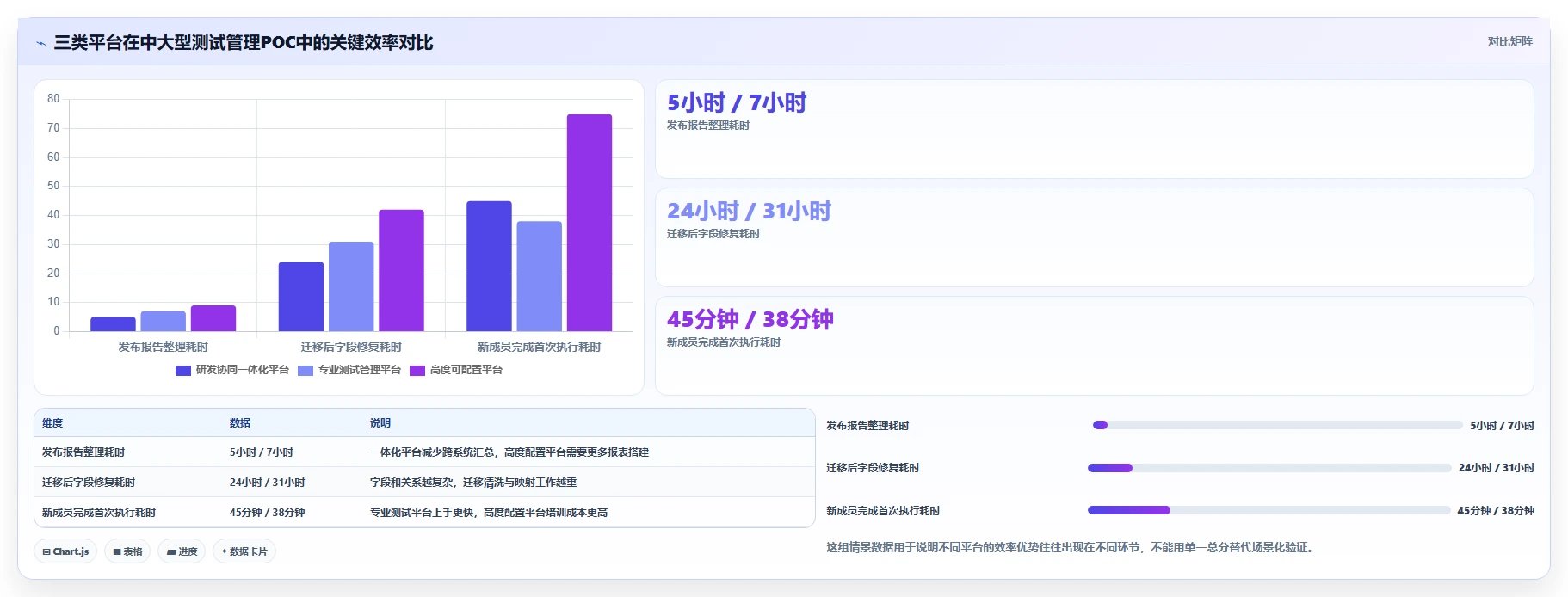
Task: Click the 维度 column header
Action: [x=52, y=423]
